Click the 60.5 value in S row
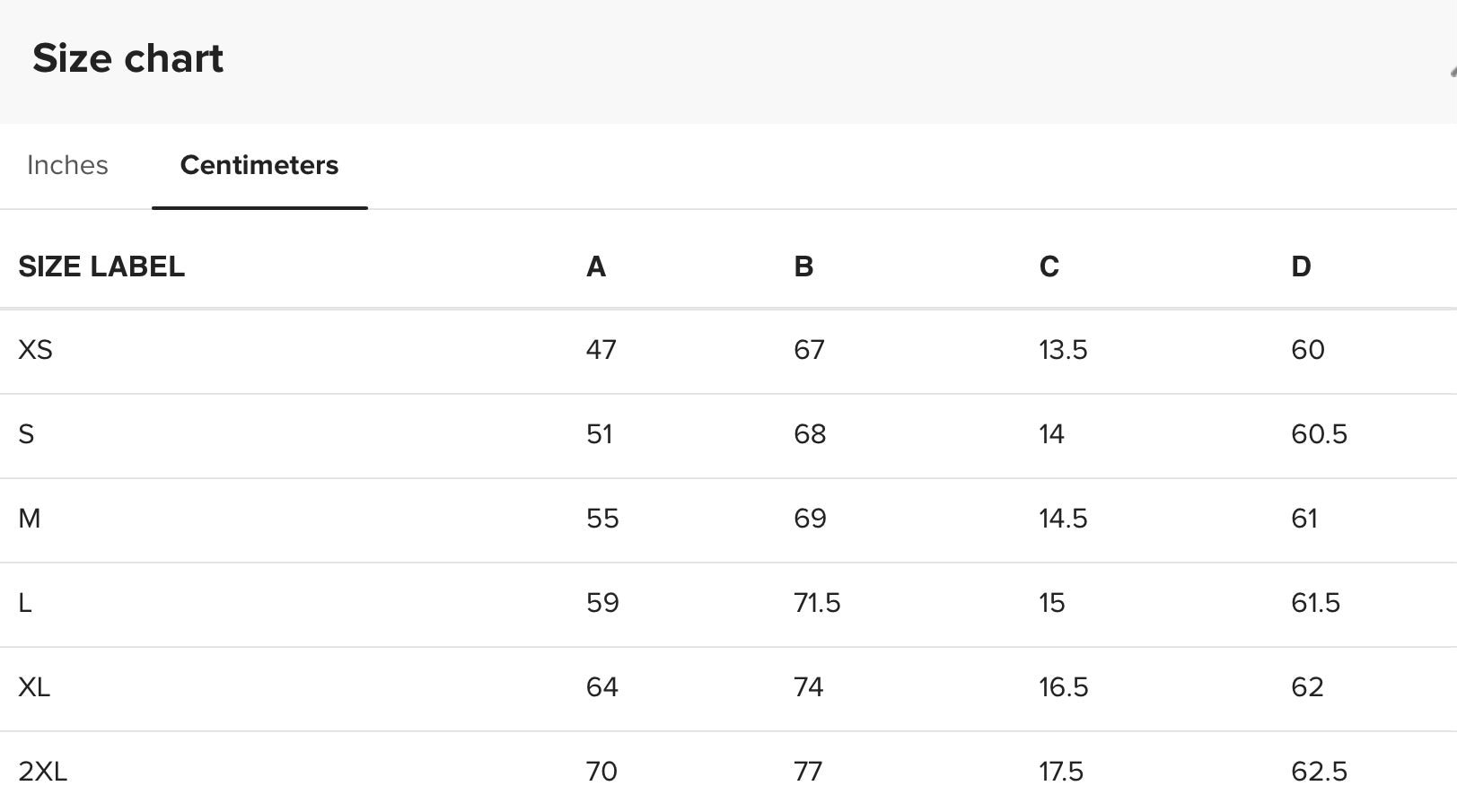This screenshot has height=812, width=1457. click(1320, 434)
